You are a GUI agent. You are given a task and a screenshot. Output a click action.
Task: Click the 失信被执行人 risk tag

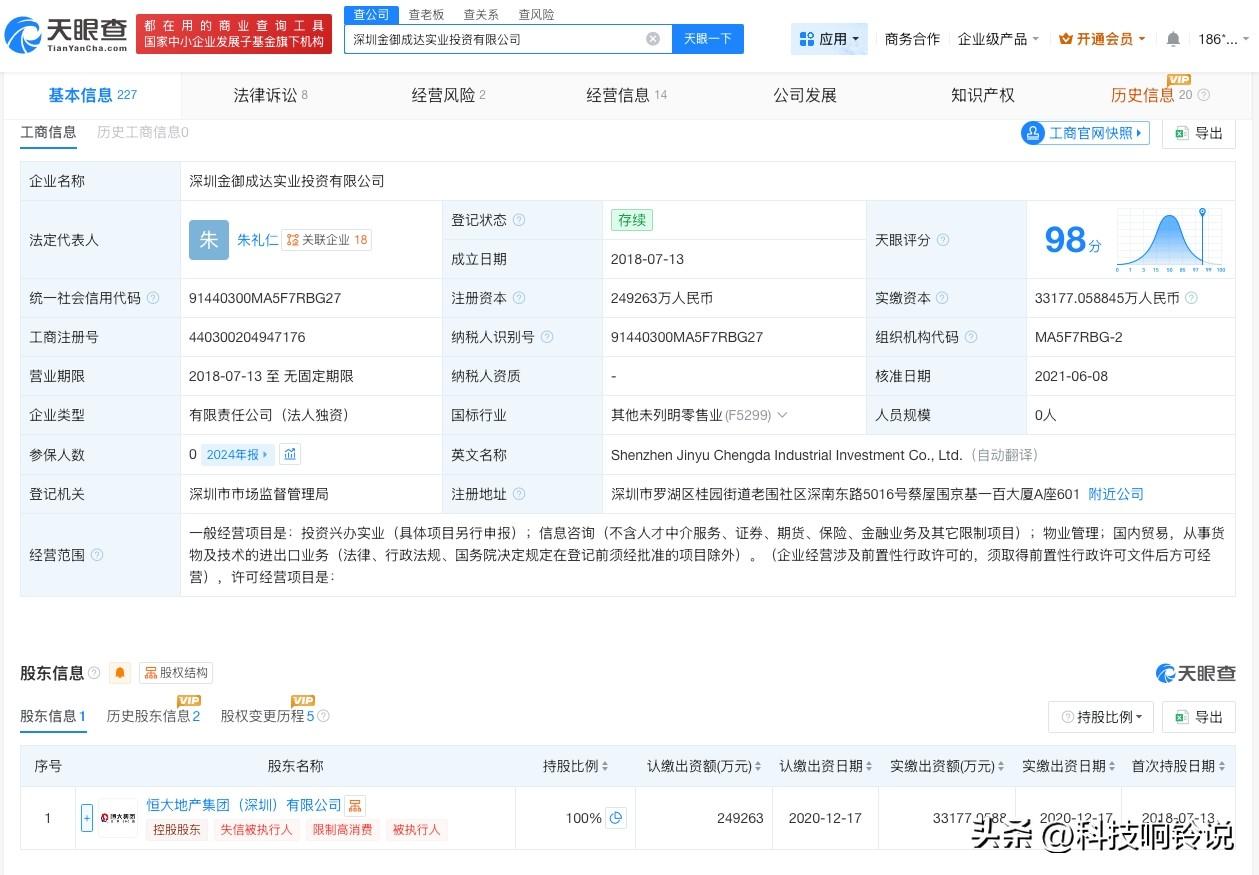coord(256,830)
